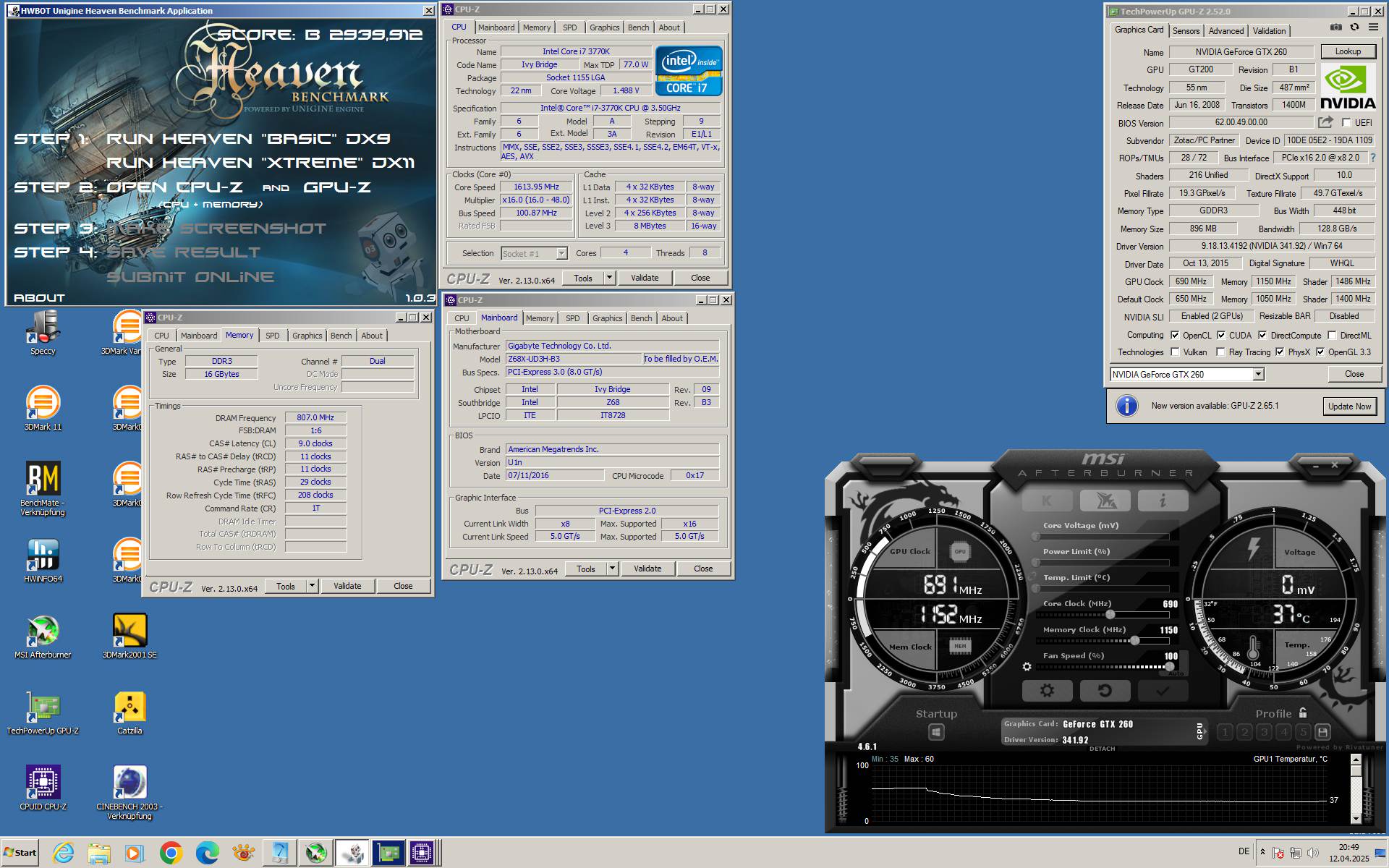Toggle PhysX checkbox in GPU-Z
The width and height of the screenshot is (1389, 868).
click(x=1280, y=352)
